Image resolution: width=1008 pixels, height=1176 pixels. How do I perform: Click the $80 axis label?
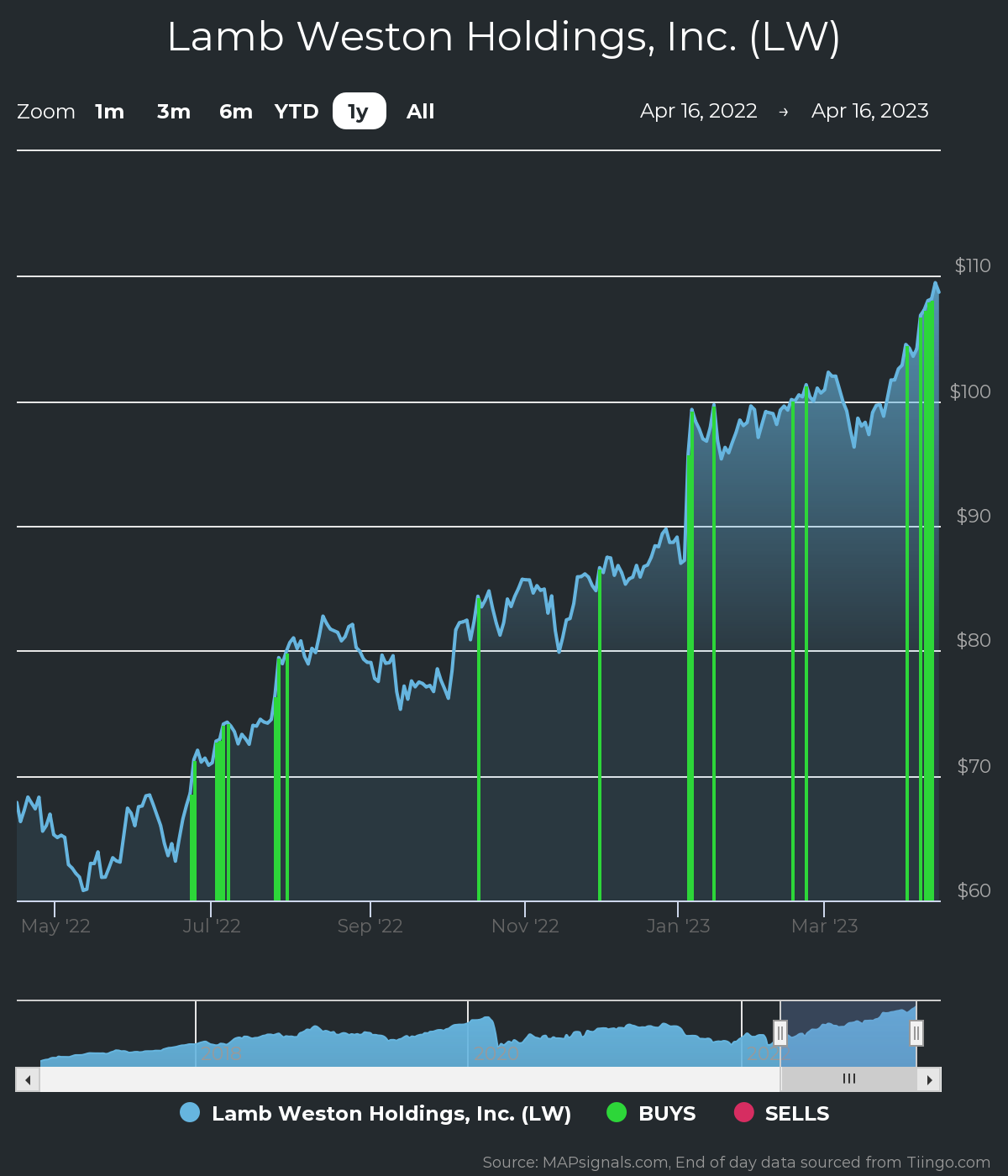tap(974, 640)
